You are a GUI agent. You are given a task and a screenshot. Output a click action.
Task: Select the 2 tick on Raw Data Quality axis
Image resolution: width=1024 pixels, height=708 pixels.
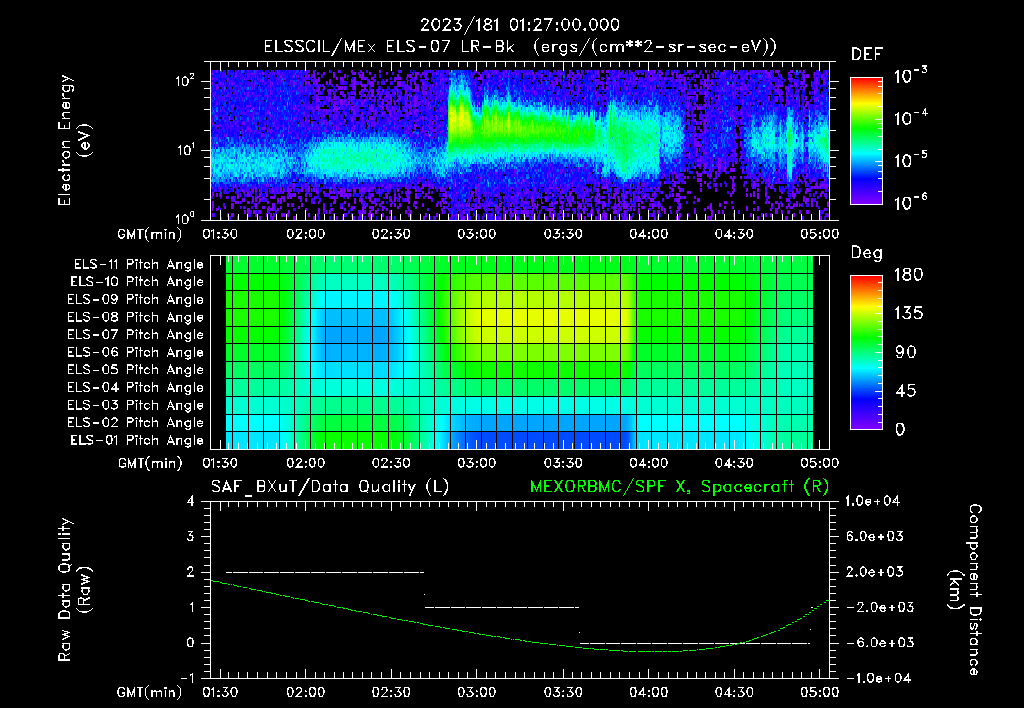click(191, 571)
